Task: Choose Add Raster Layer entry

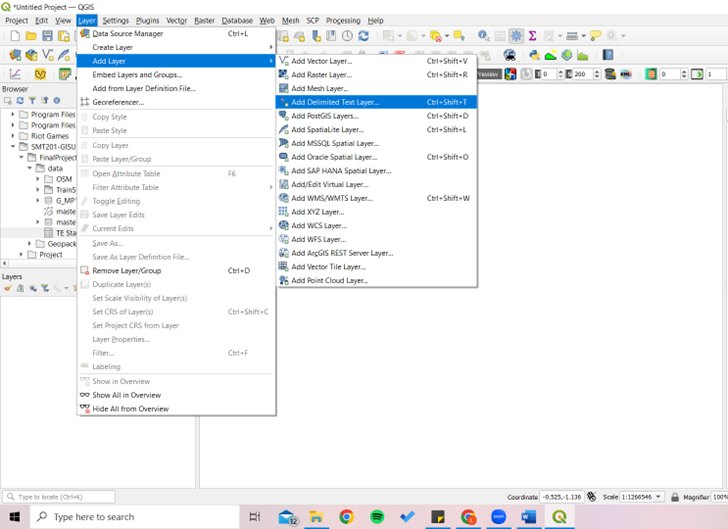Action: pyautogui.click(x=321, y=75)
